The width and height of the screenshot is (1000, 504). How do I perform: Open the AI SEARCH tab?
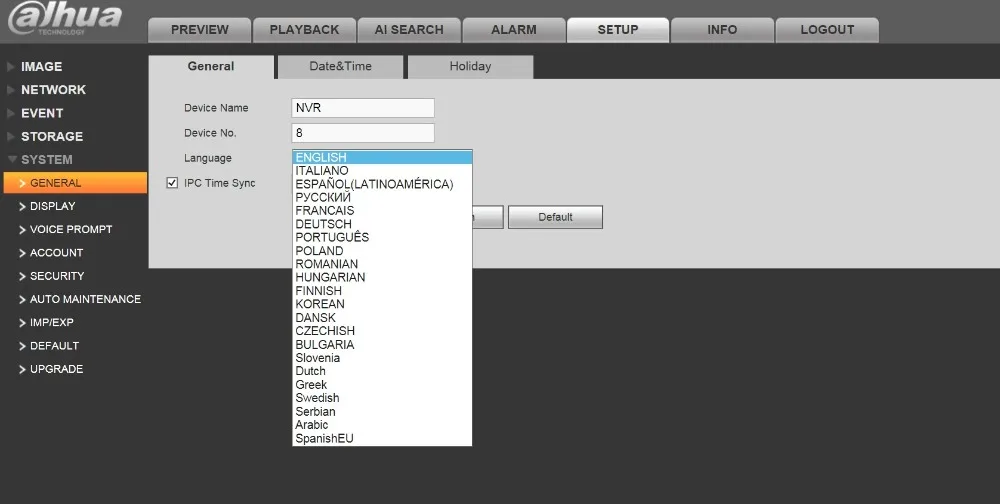tap(409, 30)
